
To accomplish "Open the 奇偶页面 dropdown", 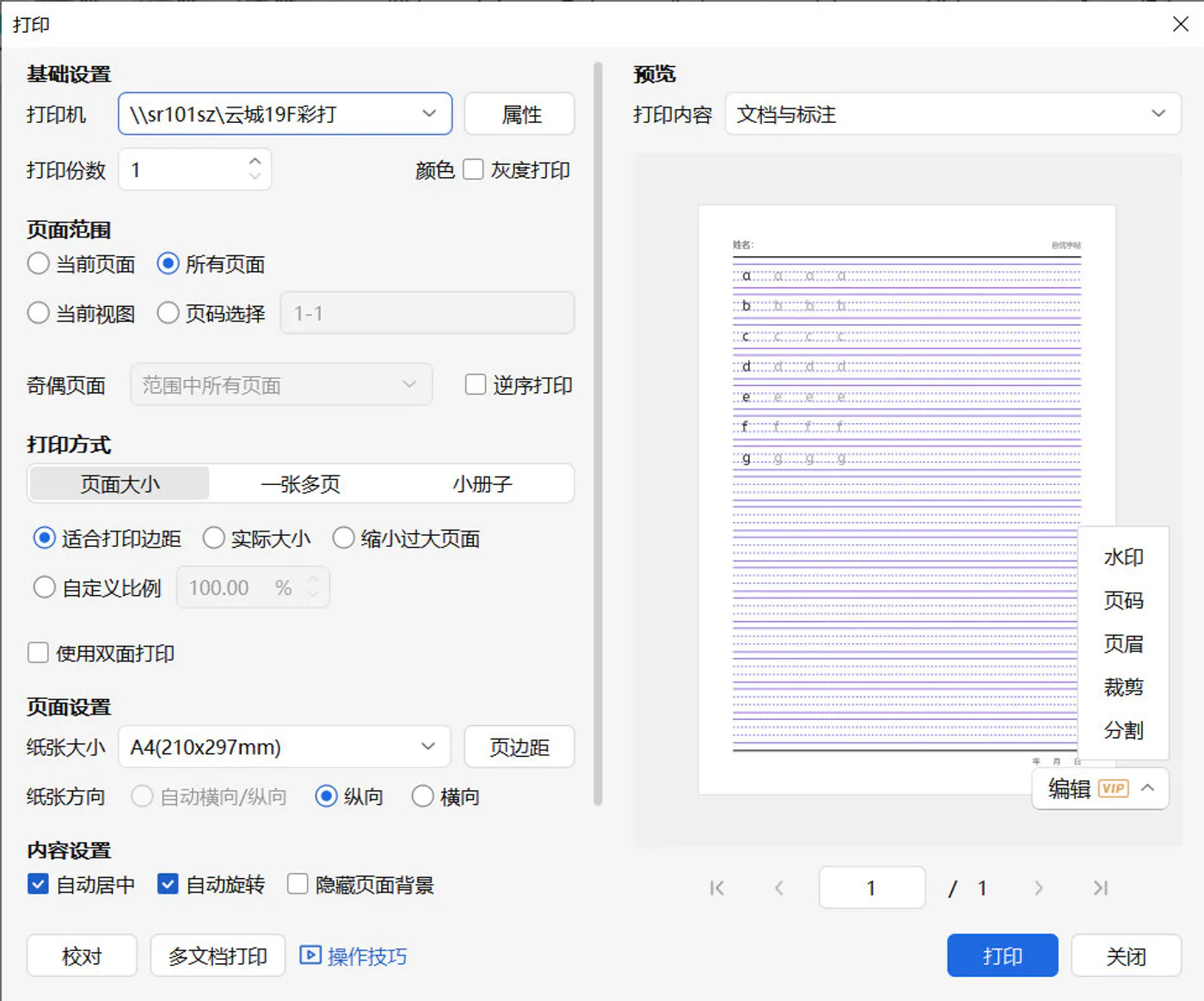I will pos(281,384).
